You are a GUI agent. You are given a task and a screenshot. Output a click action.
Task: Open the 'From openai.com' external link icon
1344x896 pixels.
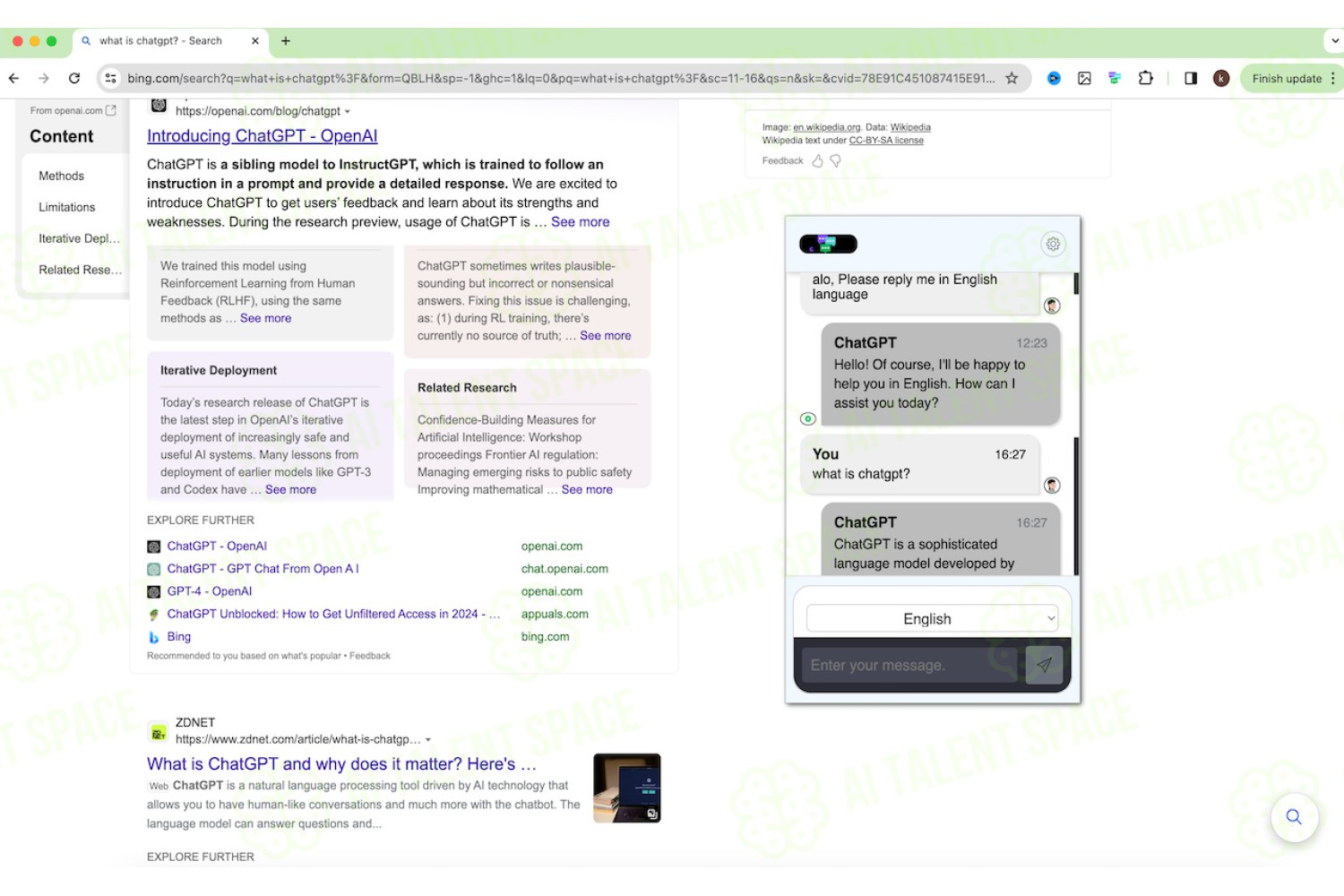click(111, 110)
